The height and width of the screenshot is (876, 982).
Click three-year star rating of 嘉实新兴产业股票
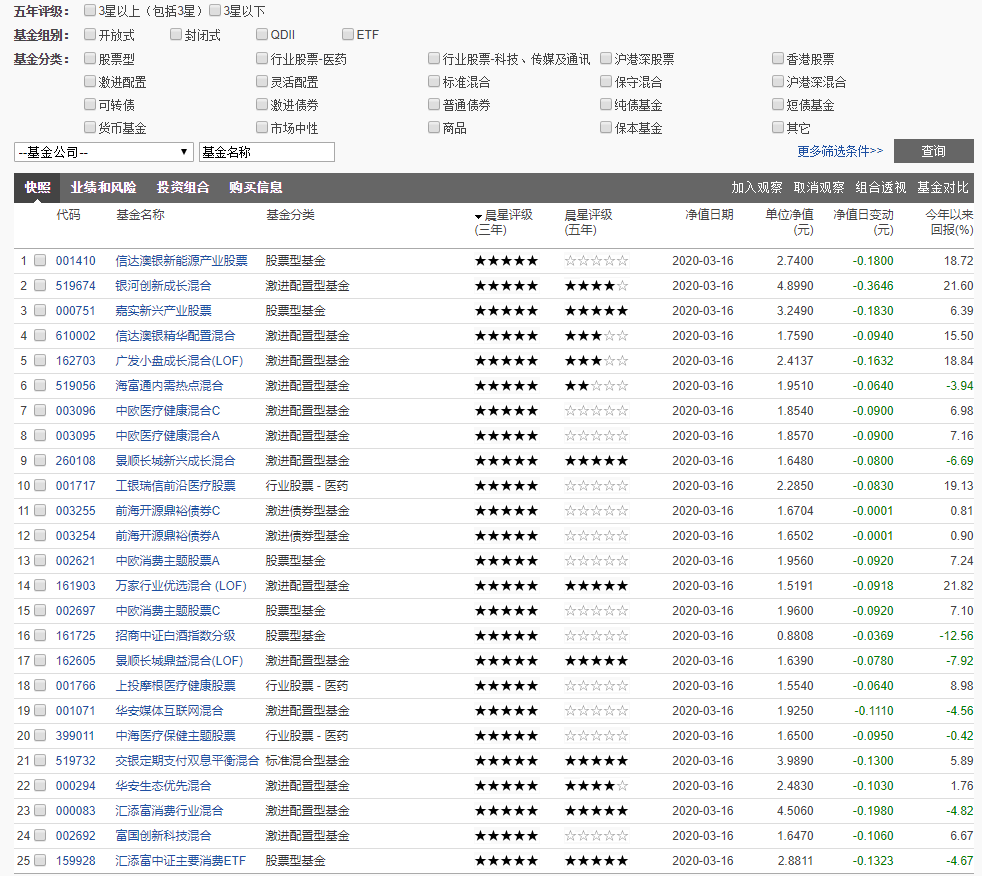coord(506,311)
